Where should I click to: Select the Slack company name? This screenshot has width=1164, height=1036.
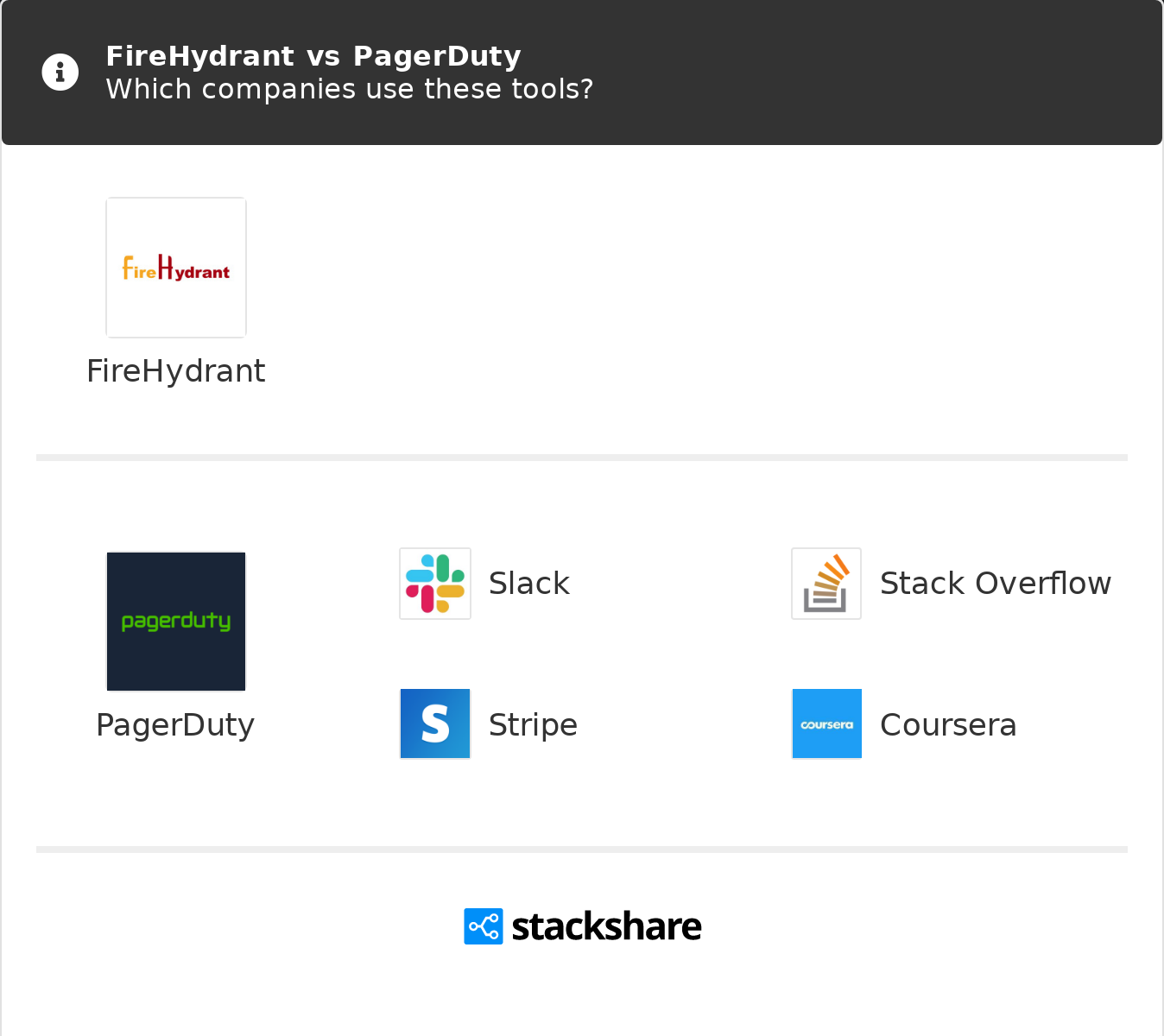tap(529, 584)
